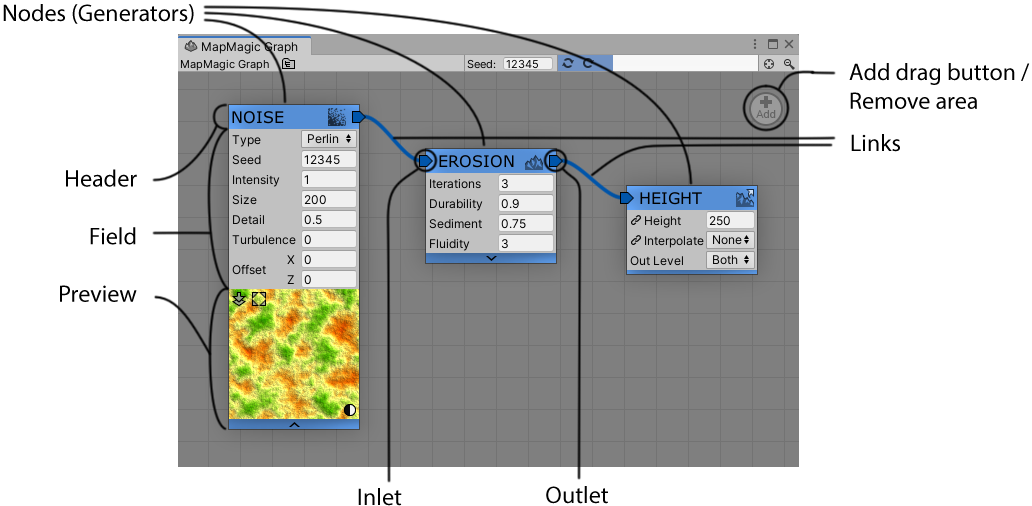
Task: Click the Height node input connector
Action: tap(626, 198)
